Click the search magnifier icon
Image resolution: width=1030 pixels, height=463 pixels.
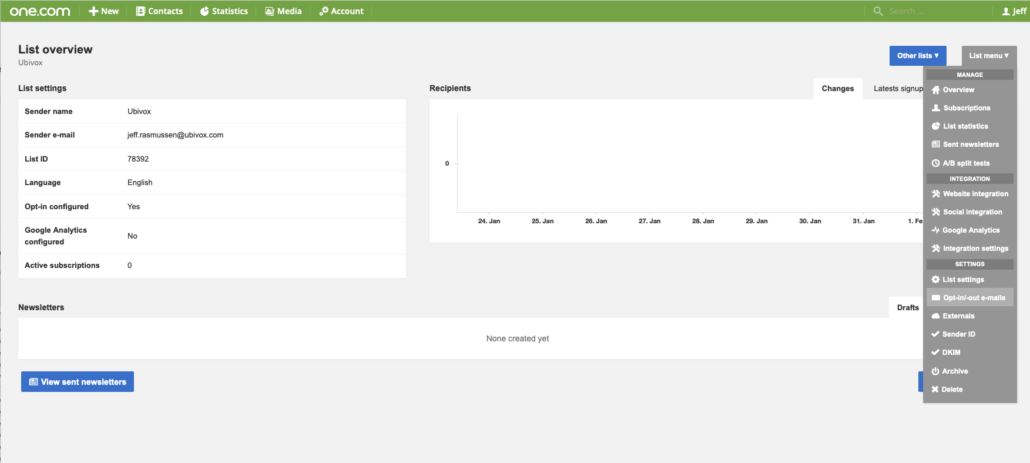[878, 11]
